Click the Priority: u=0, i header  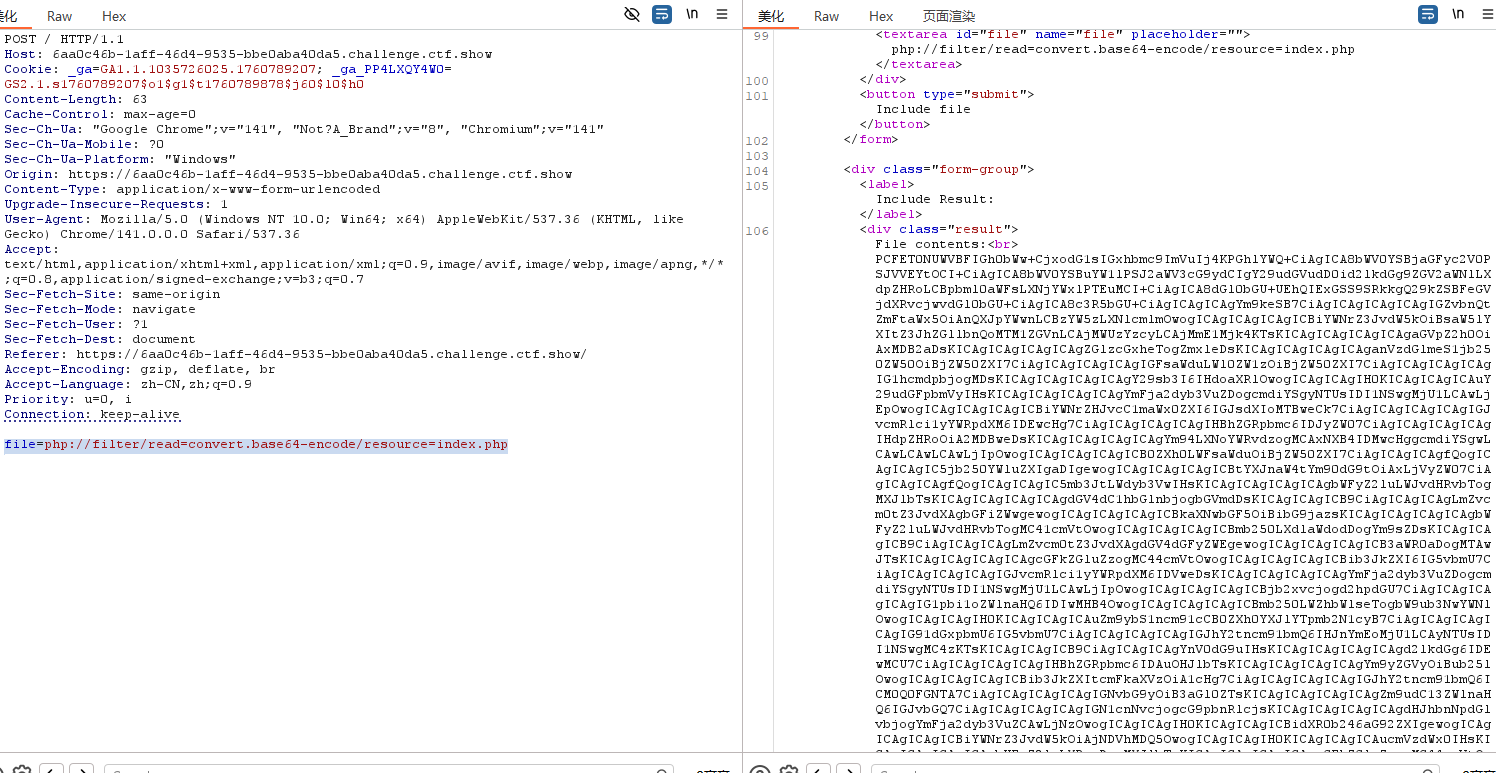click(68, 399)
